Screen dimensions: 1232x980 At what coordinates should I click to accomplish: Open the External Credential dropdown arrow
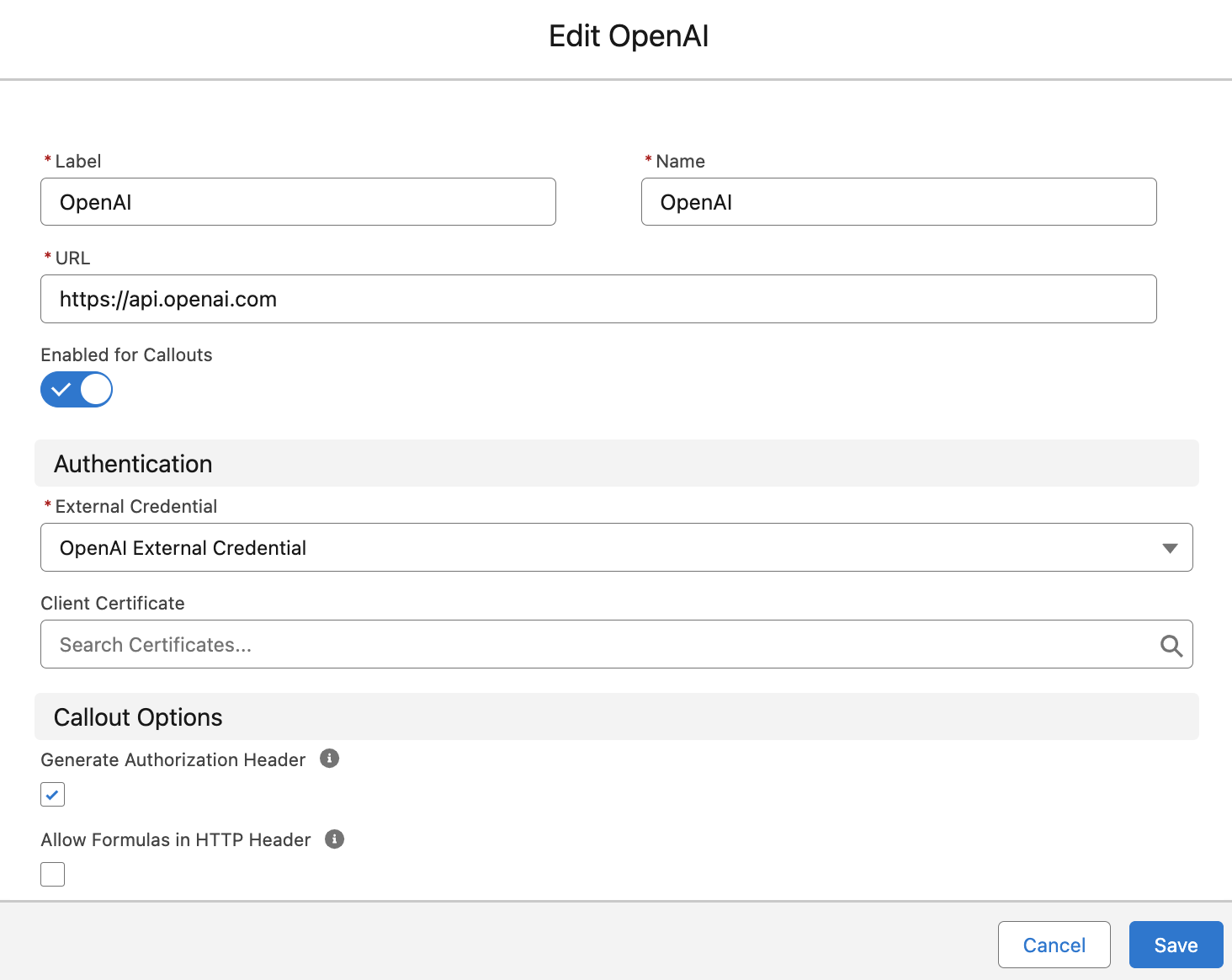point(1169,548)
